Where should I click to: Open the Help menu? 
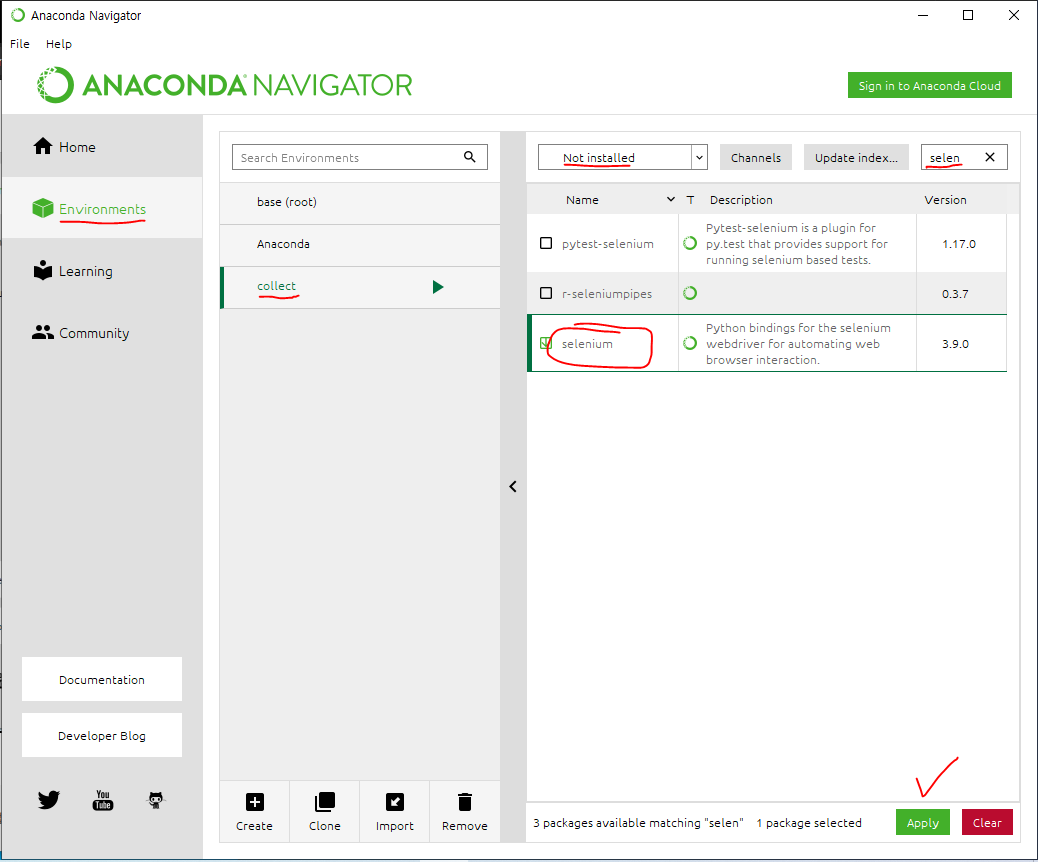pos(59,44)
